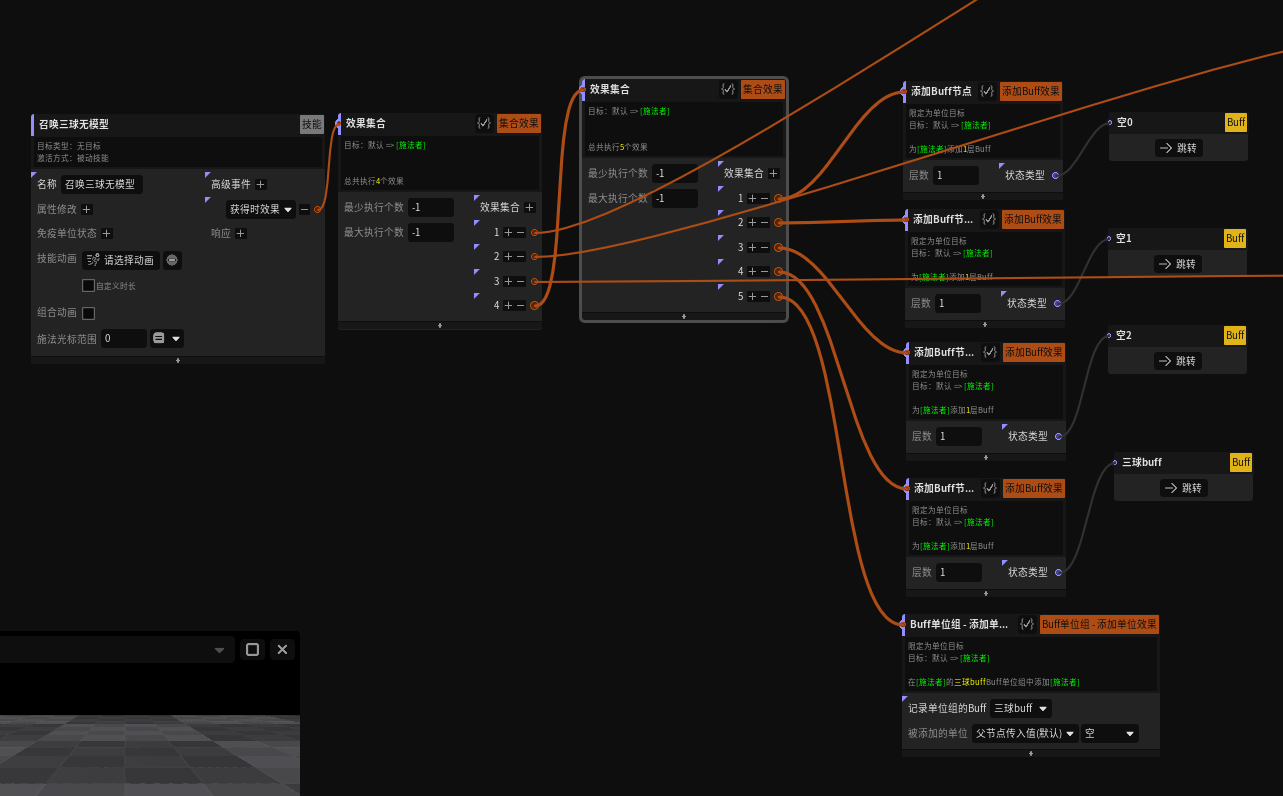
Task: Add an entry with 响应 plus icon
Action: (241, 233)
